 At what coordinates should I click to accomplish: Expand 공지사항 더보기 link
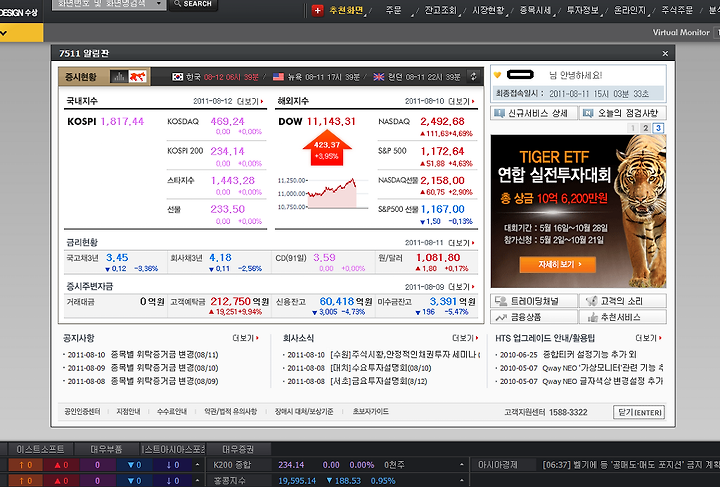(x=246, y=338)
